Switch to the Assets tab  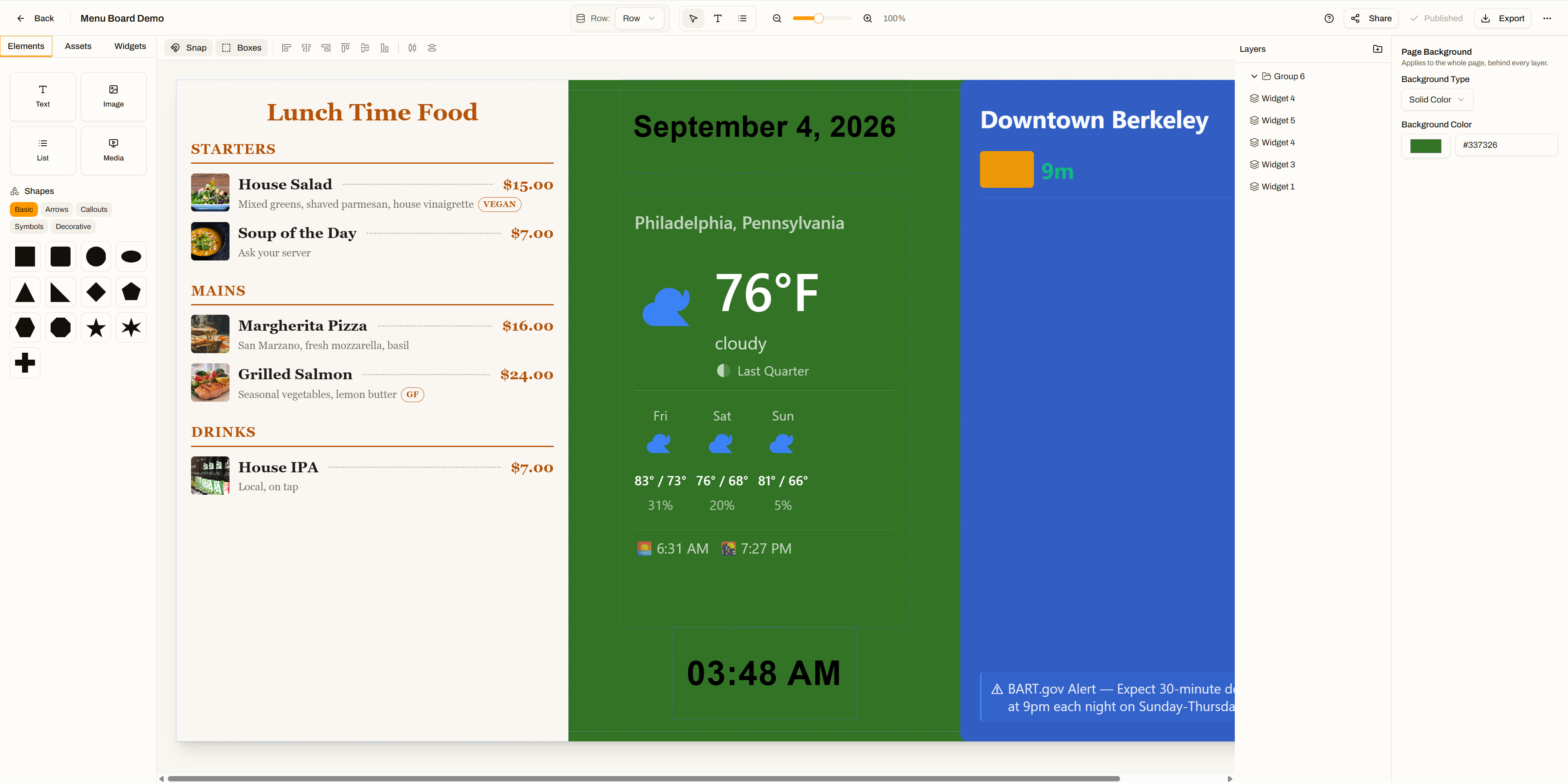pyautogui.click(x=78, y=46)
